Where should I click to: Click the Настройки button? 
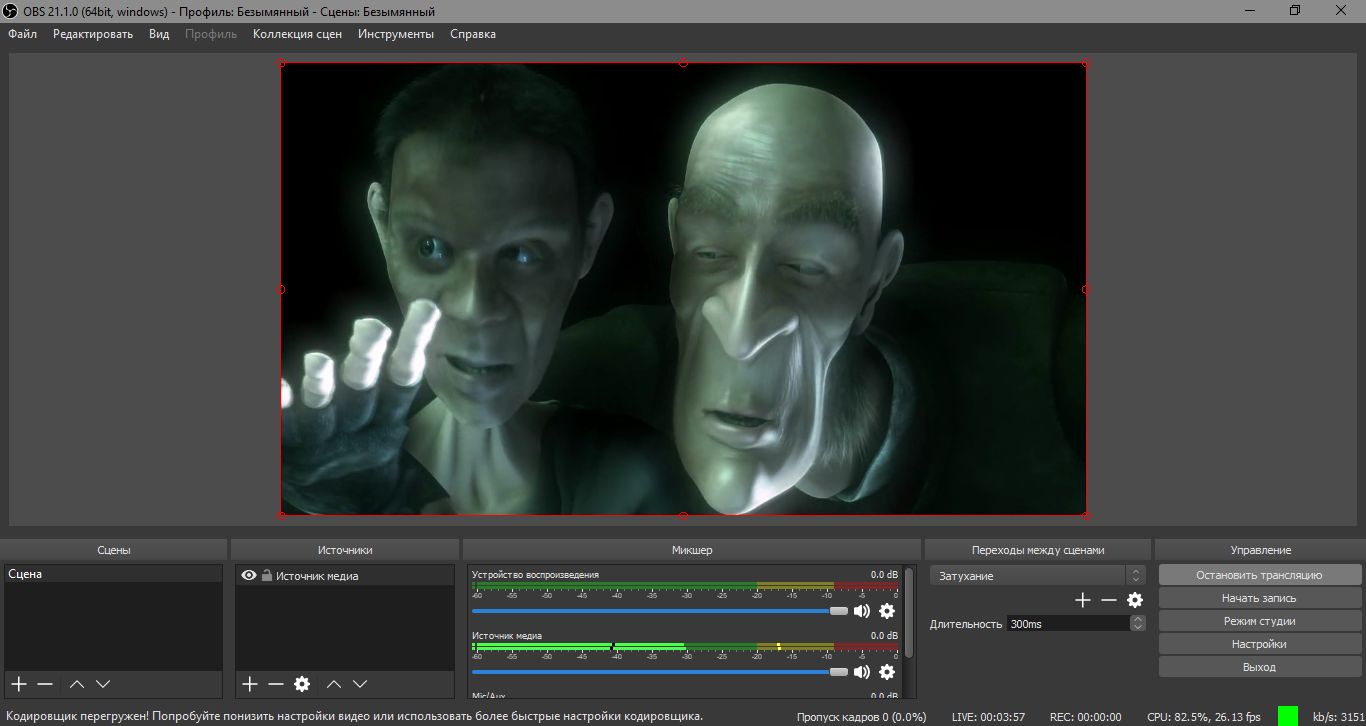pyautogui.click(x=1259, y=644)
